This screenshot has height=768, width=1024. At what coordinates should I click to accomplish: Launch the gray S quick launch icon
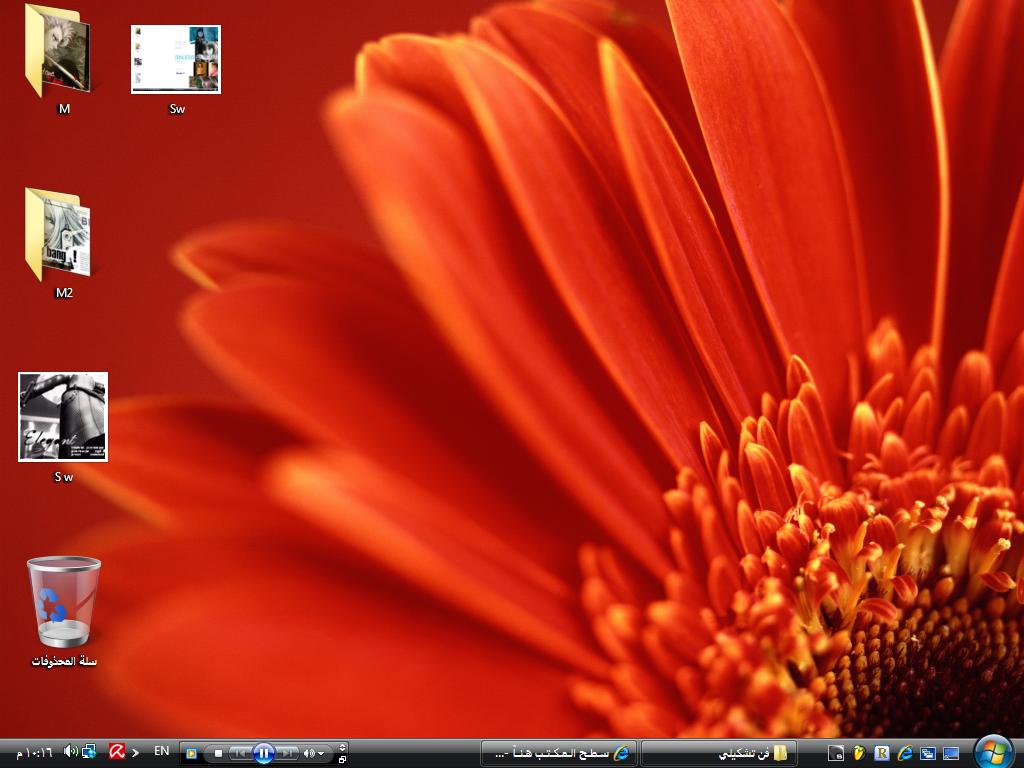click(x=836, y=753)
